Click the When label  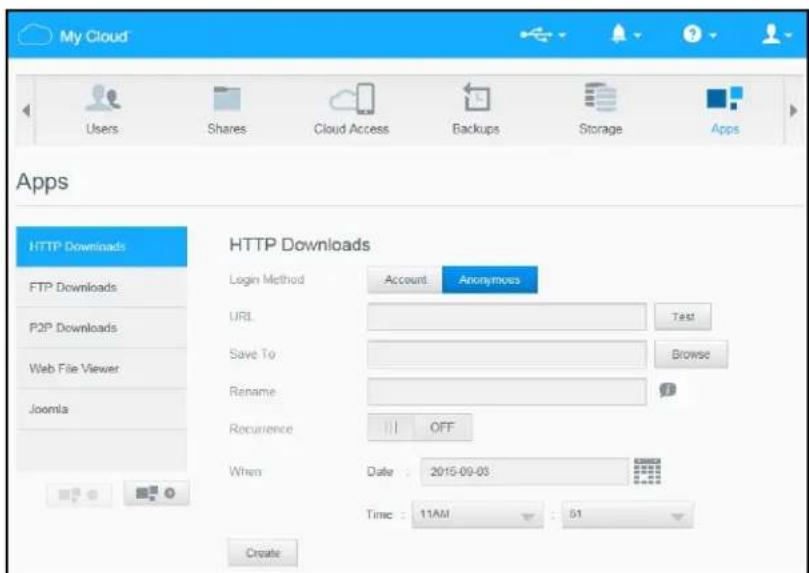pos(245,472)
